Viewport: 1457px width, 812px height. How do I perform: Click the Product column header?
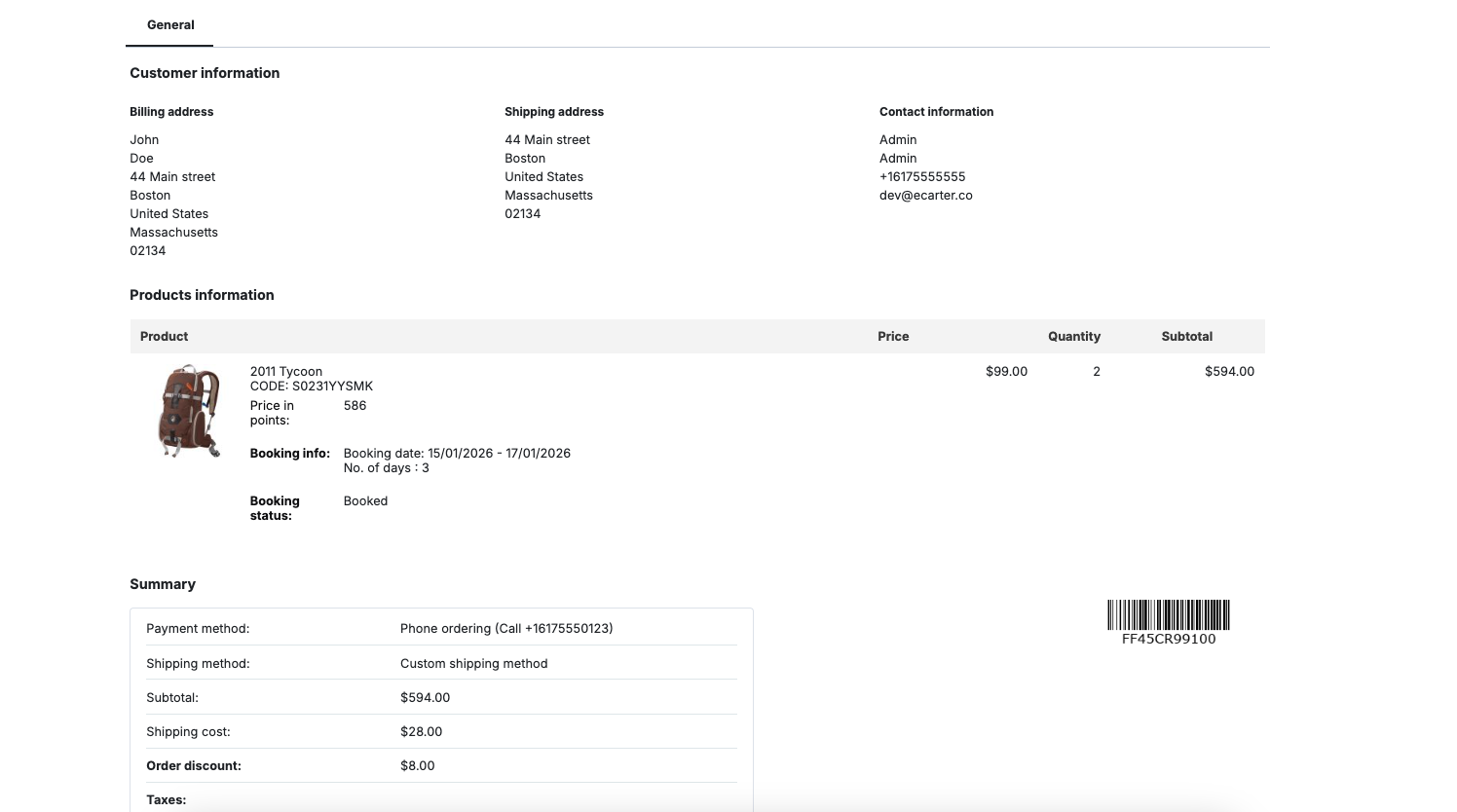(x=164, y=336)
